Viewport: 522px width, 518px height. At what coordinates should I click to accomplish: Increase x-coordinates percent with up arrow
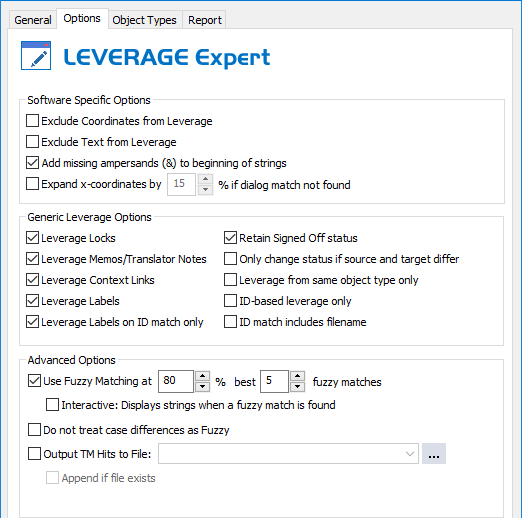pos(205,179)
